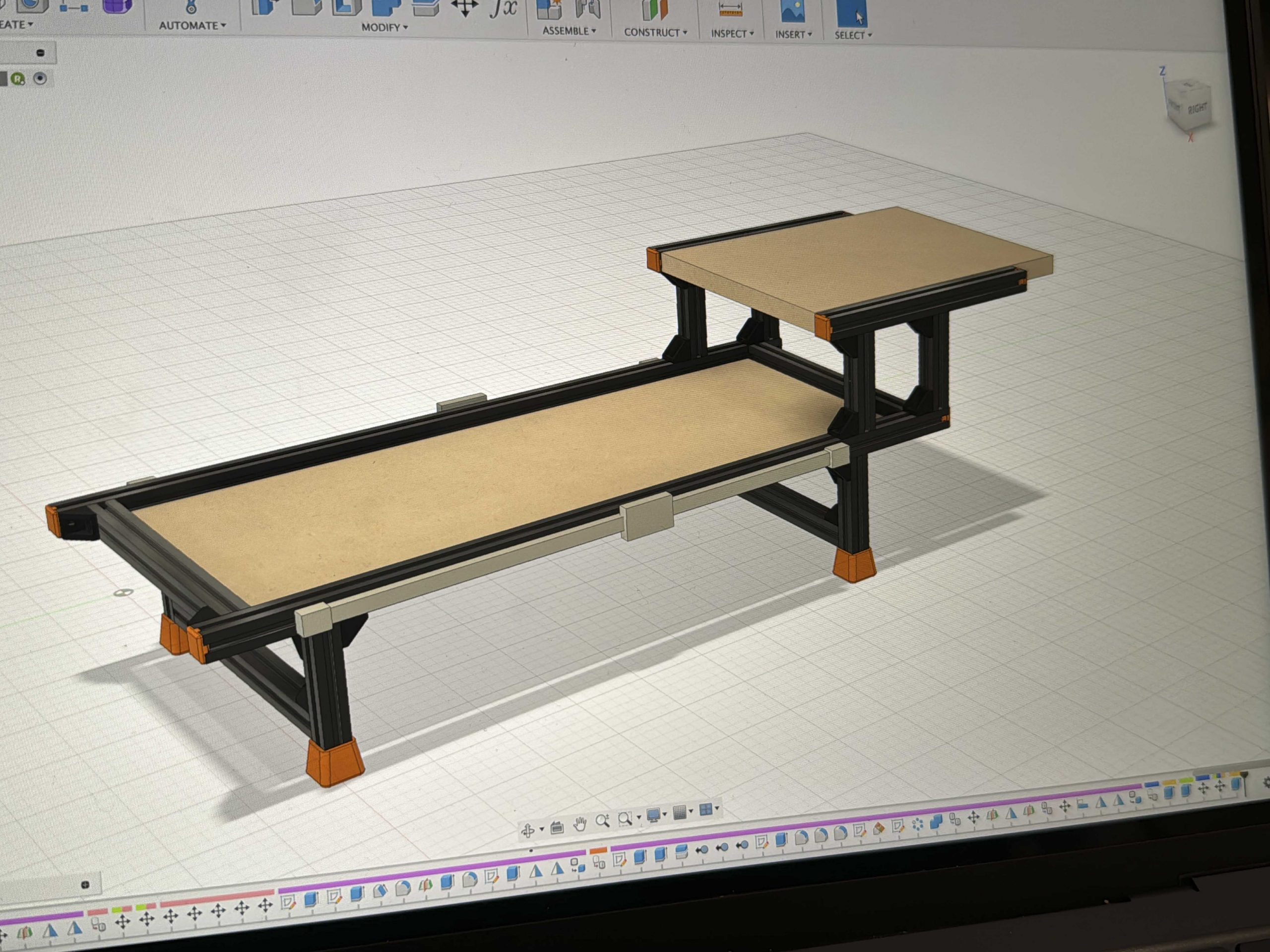This screenshot has width=1270, height=952.
Task: Expand the Grid and Snaps dropdown
Action: point(682,812)
